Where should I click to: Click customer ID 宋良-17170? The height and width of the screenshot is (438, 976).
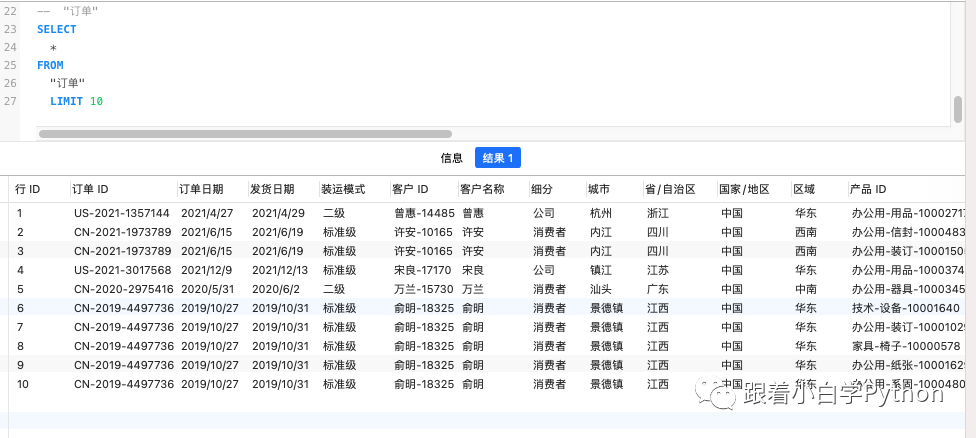coord(423,270)
